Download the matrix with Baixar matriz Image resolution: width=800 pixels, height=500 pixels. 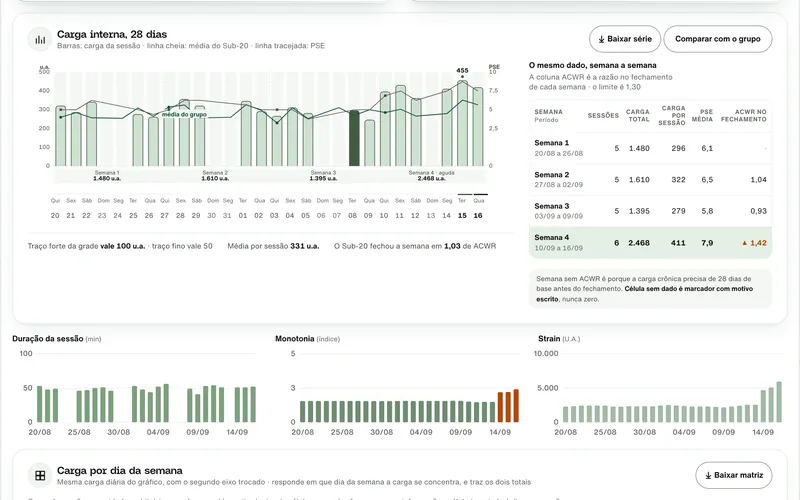point(733,475)
